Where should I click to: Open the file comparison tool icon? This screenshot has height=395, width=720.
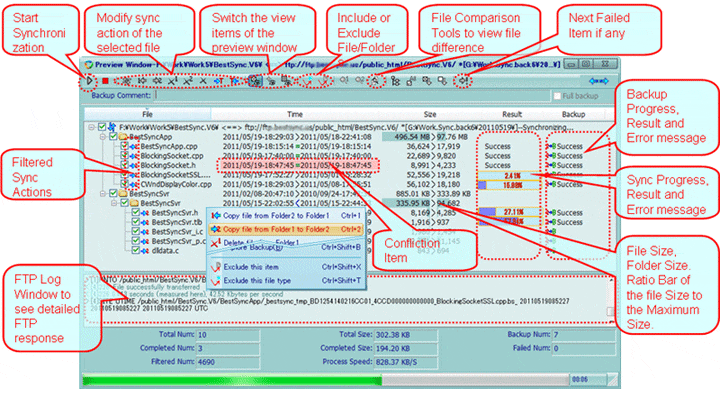point(376,81)
